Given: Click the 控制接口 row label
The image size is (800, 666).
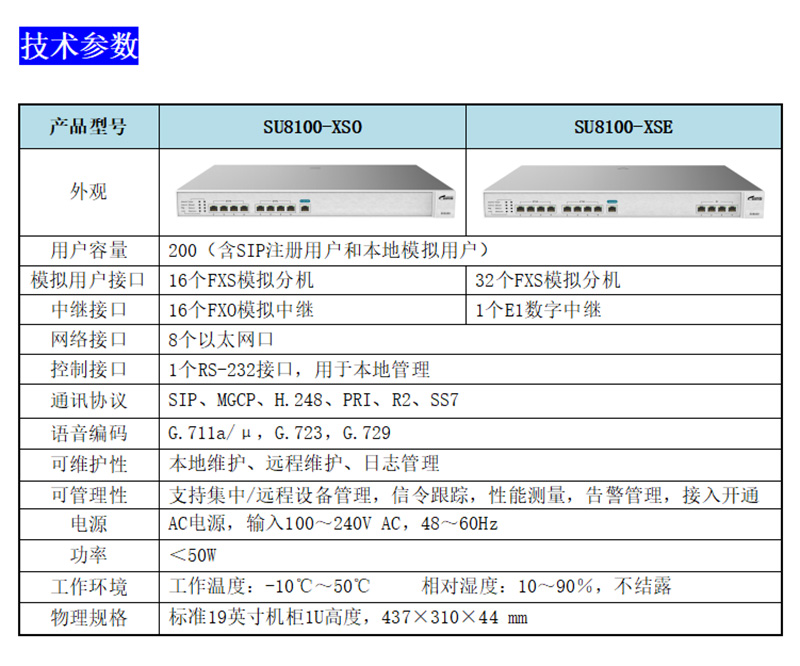Looking at the screenshot, I should [x=89, y=369].
